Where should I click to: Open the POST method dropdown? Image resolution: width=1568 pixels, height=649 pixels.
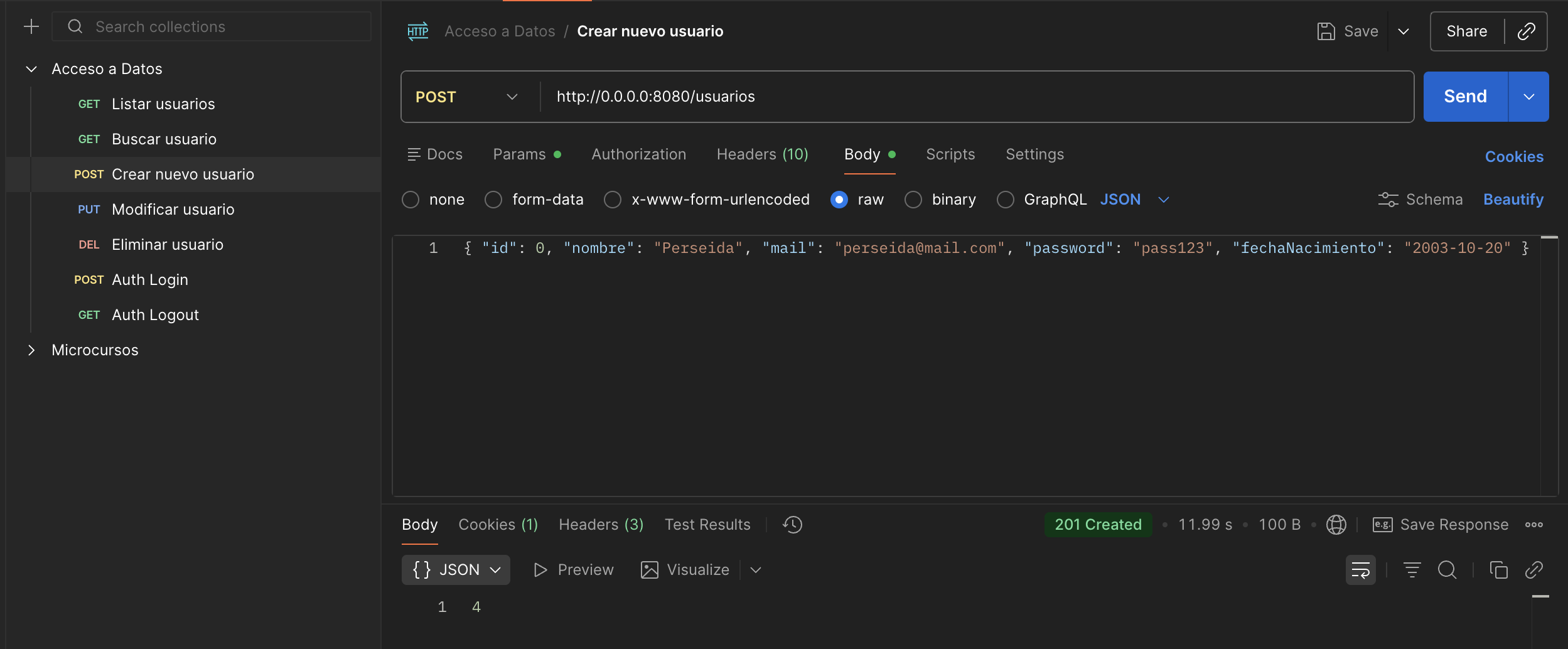pos(467,97)
